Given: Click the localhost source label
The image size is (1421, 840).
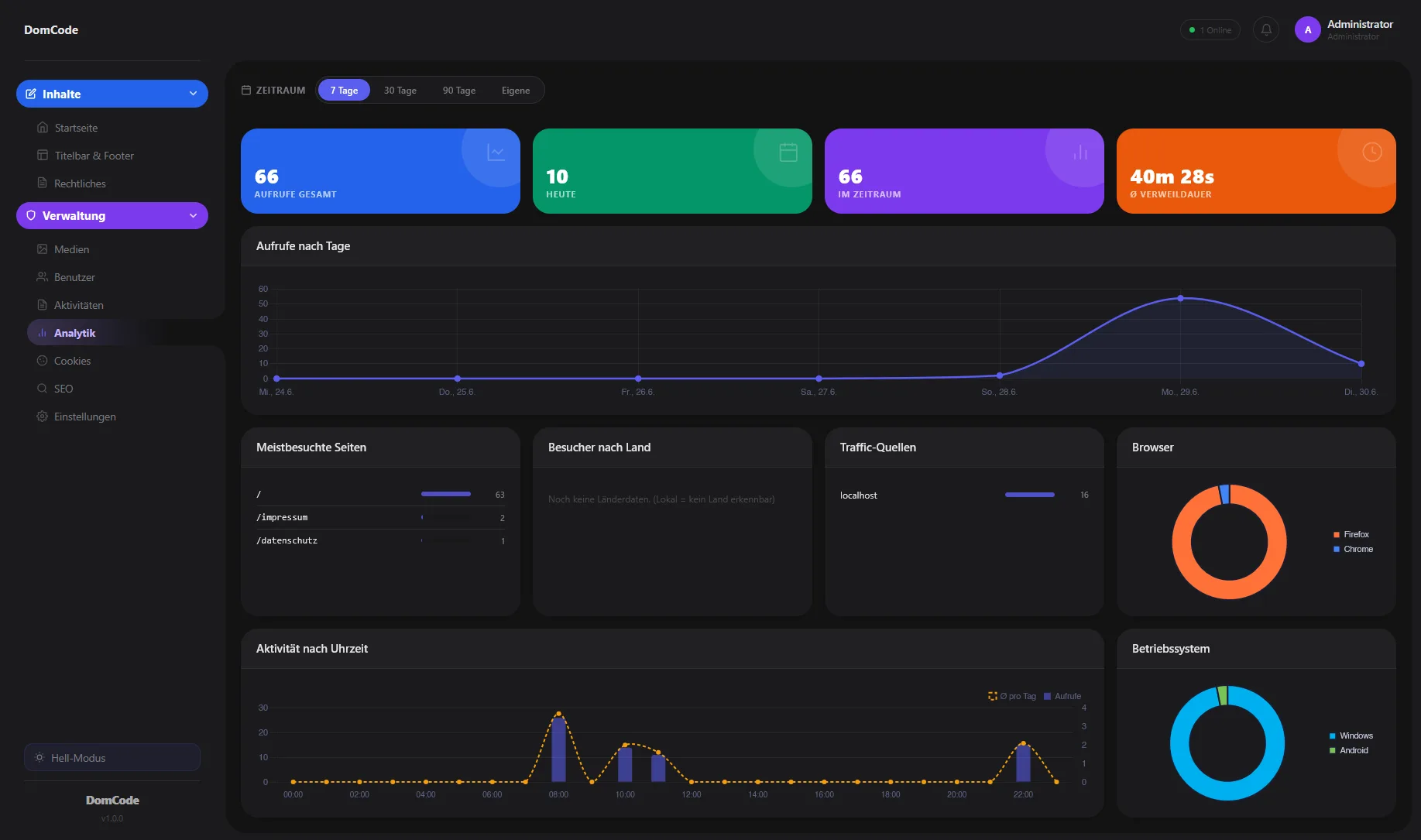Looking at the screenshot, I should coord(859,495).
